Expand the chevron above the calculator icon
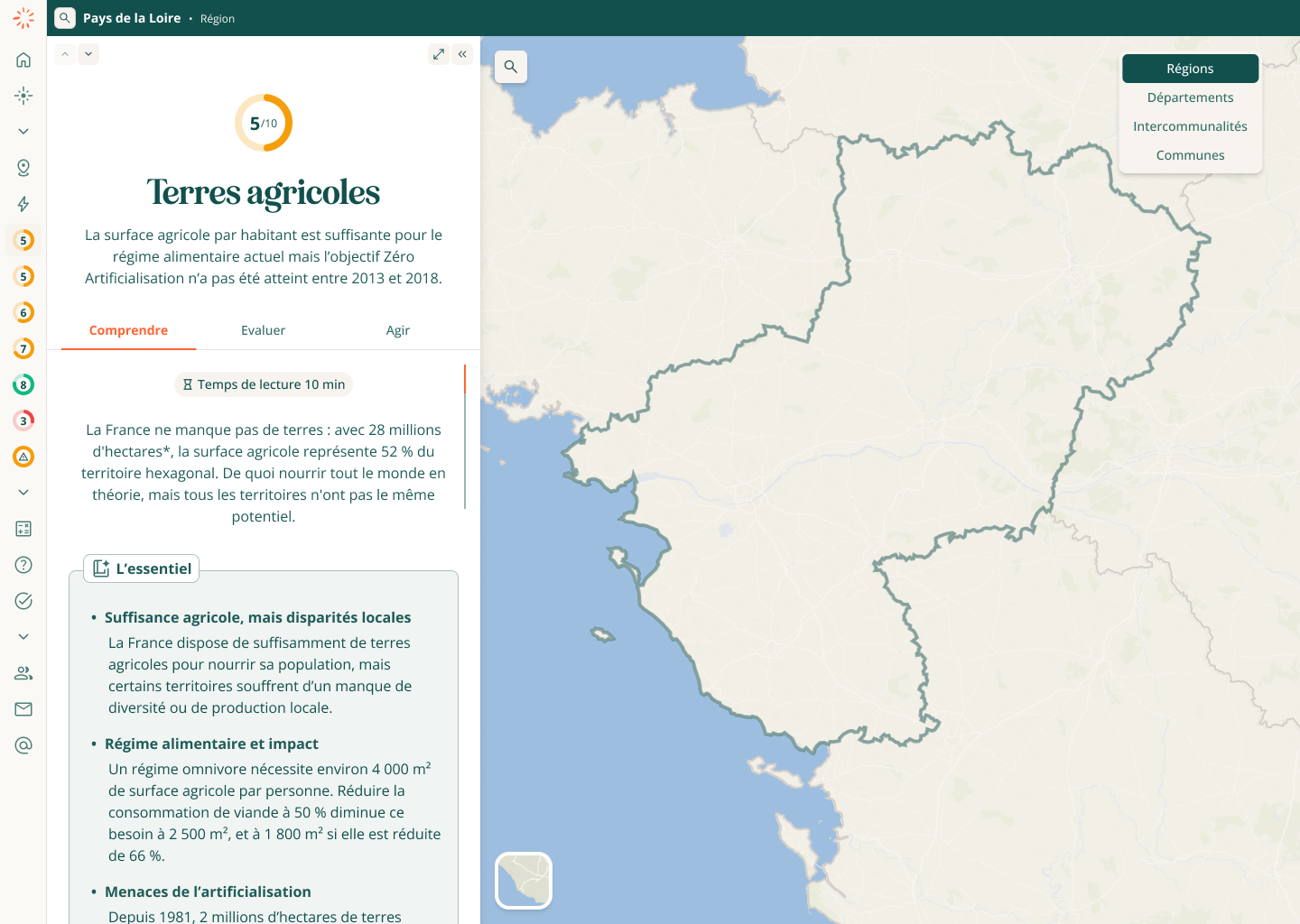The image size is (1300, 924). pos(23,493)
